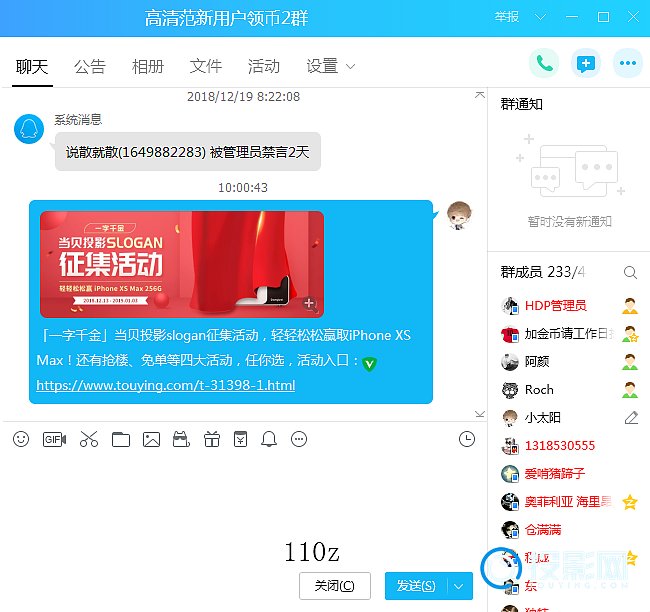The height and width of the screenshot is (612, 650).
Task: Open the SLOGAN banner image
Action: 182,264
